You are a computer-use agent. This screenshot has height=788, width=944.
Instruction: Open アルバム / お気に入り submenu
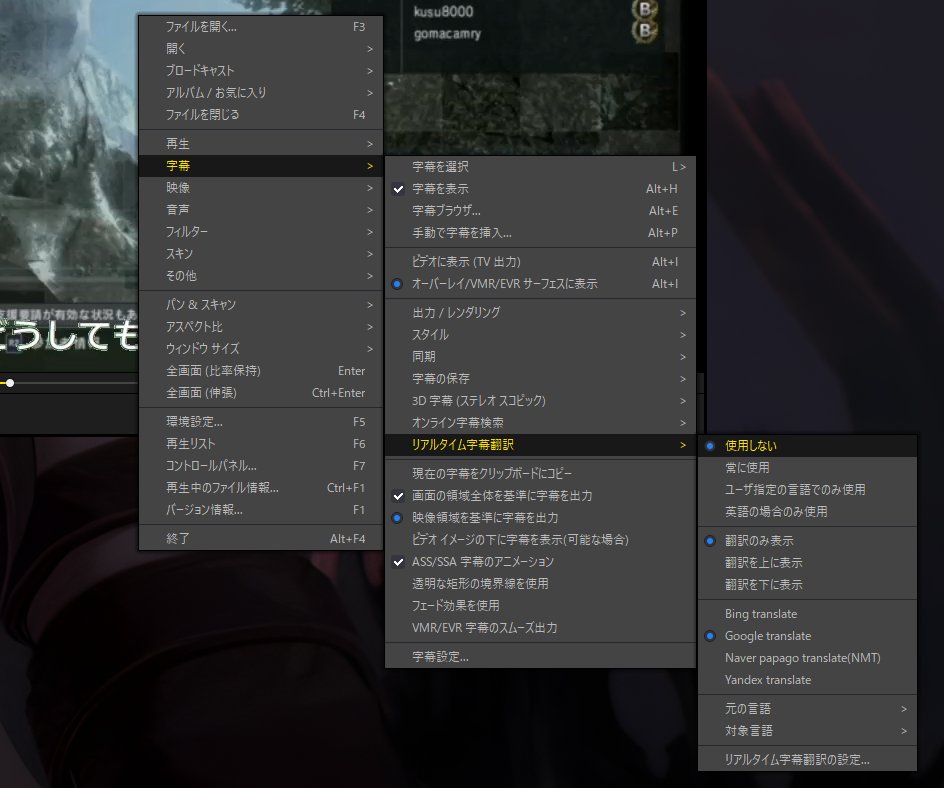pos(261,93)
